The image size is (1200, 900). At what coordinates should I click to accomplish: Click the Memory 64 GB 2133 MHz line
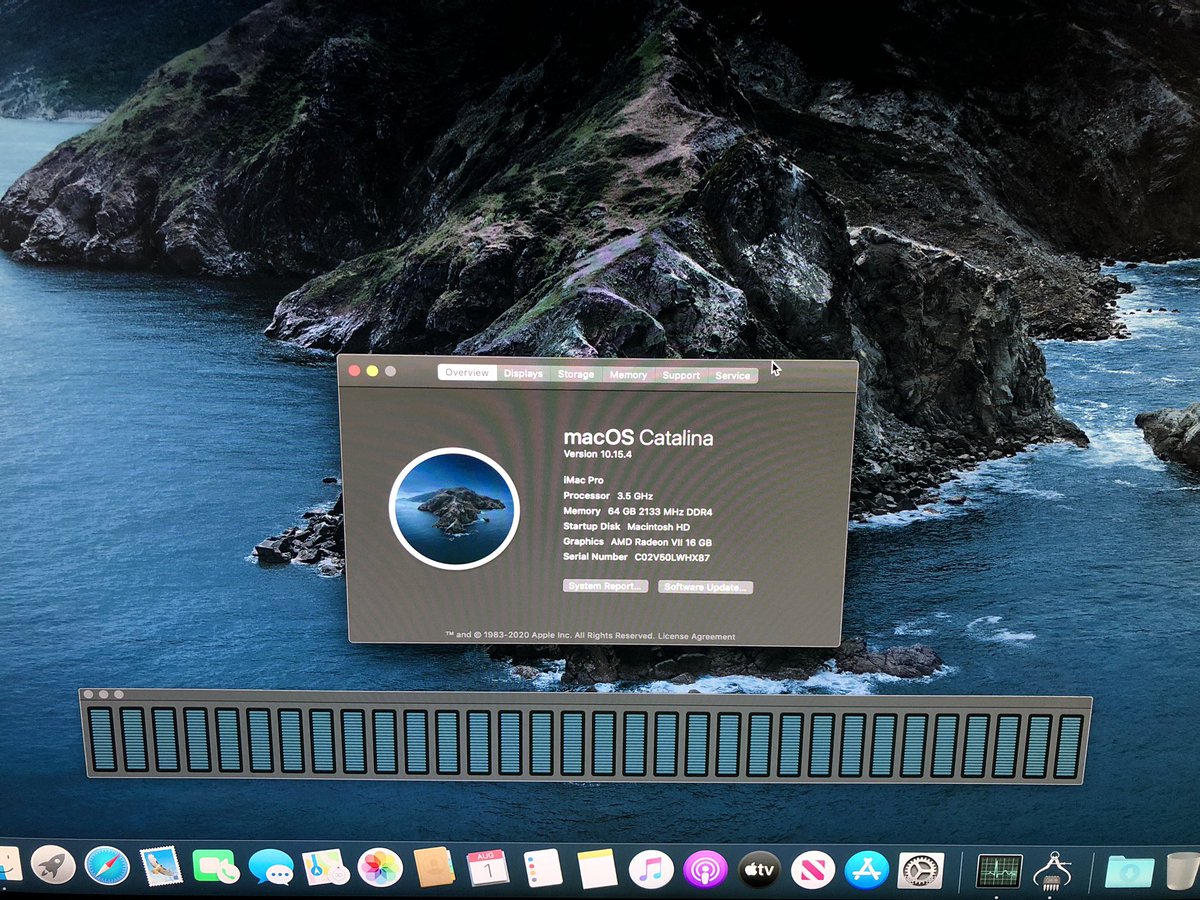(x=638, y=511)
